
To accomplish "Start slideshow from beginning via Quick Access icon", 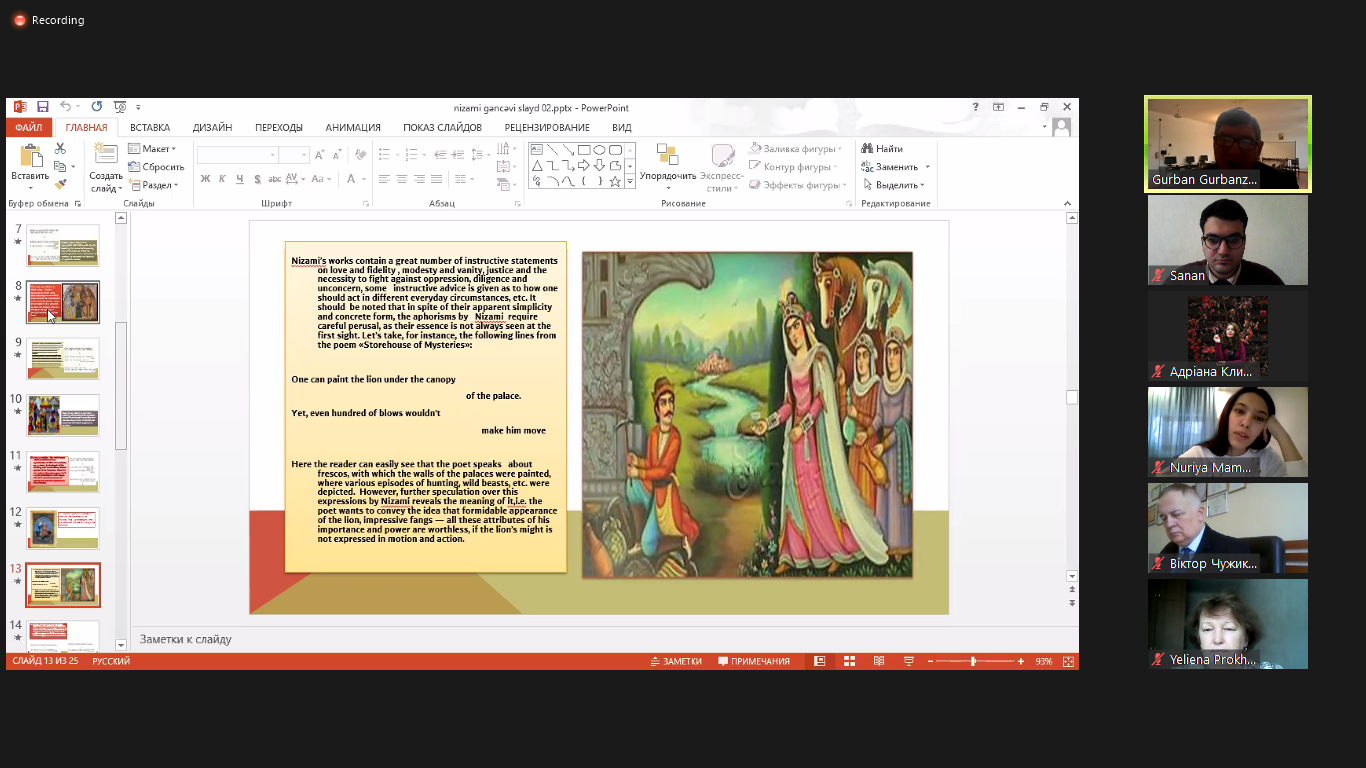I will [x=120, y=107].
